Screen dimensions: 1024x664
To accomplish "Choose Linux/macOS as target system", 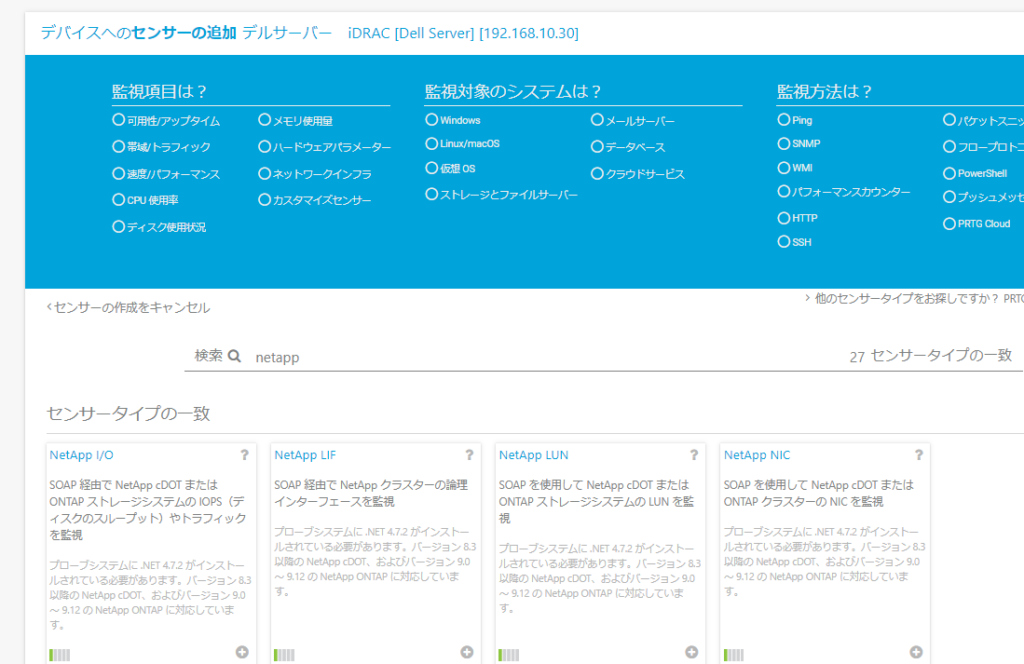I will pos(432,144).
